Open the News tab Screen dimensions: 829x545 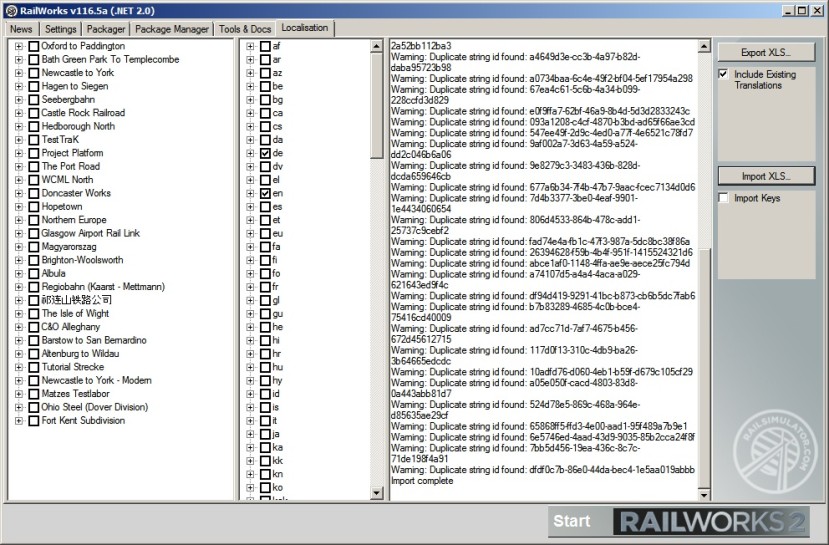pyautogui.click(x=21, y=29)
